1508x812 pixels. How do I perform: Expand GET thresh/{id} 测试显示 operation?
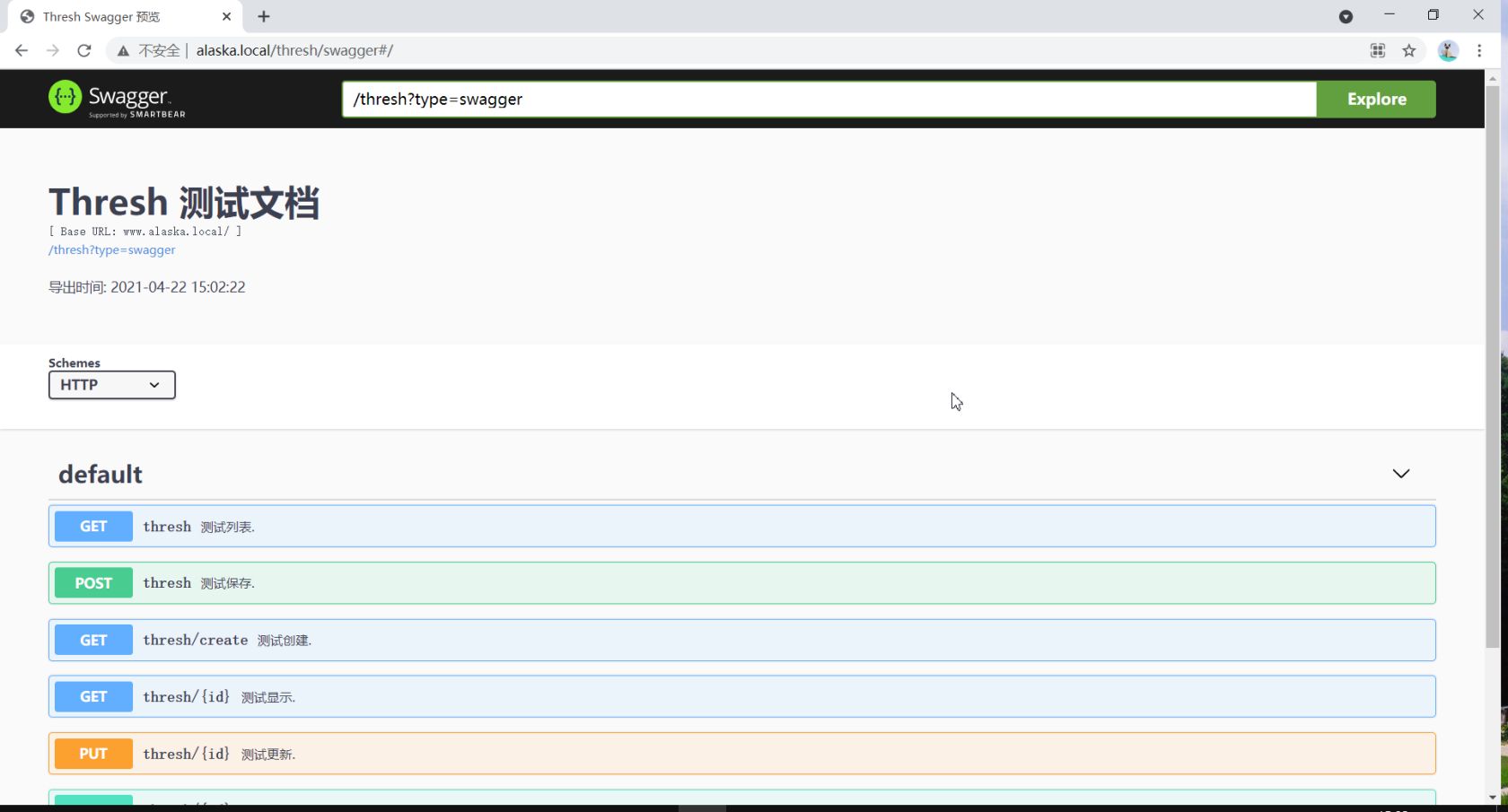[x=742, y=696]
